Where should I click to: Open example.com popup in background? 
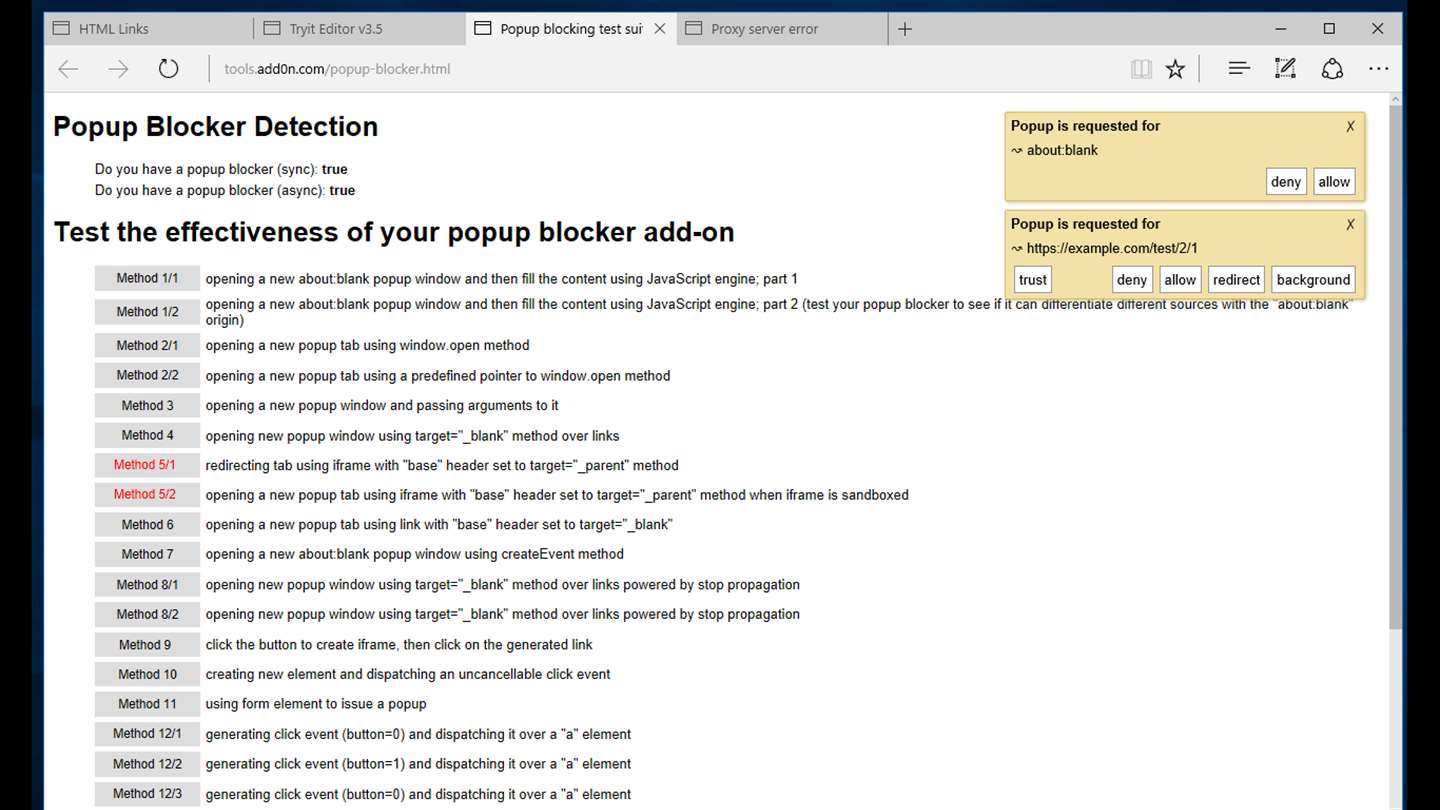tap(1313, 280)
